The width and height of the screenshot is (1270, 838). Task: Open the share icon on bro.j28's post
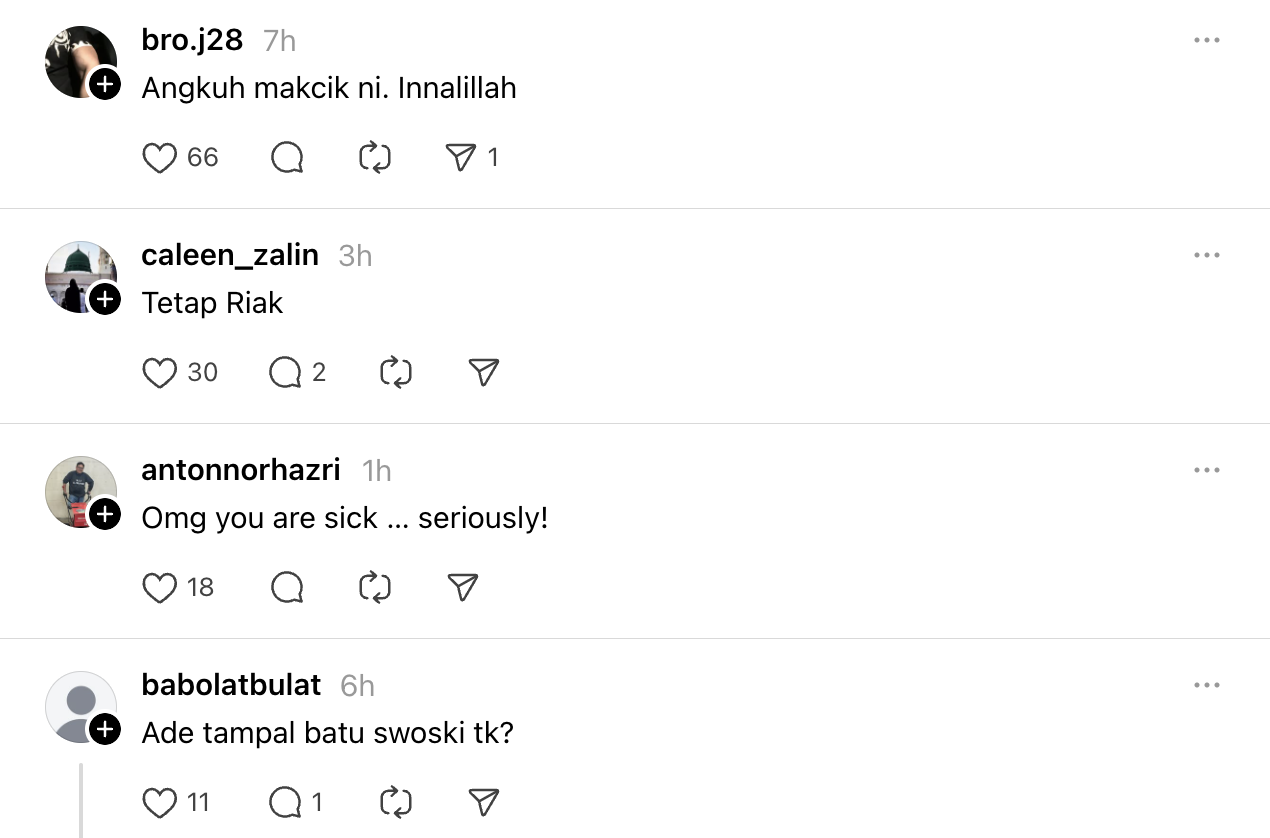pos(460,157)
